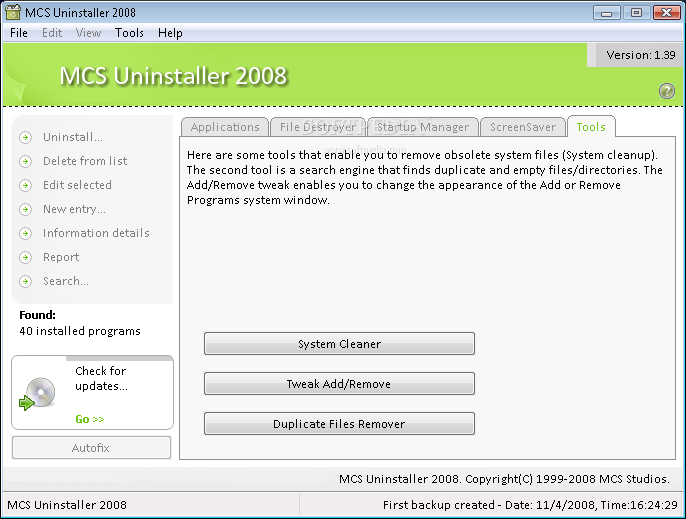Image resolution: width=686 pixels, height=519 pixels.
Task: Open the View menu
Action: tap(88, 33)
